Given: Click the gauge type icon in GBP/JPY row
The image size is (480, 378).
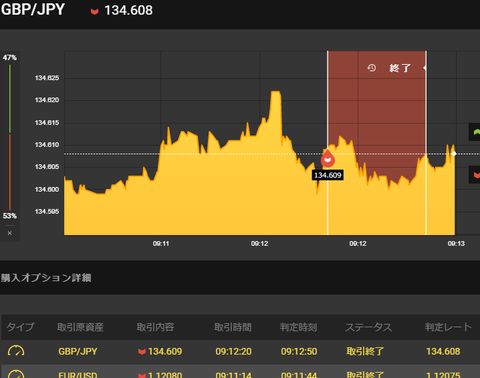Looking at the screenshot, I should coord(16,351).
